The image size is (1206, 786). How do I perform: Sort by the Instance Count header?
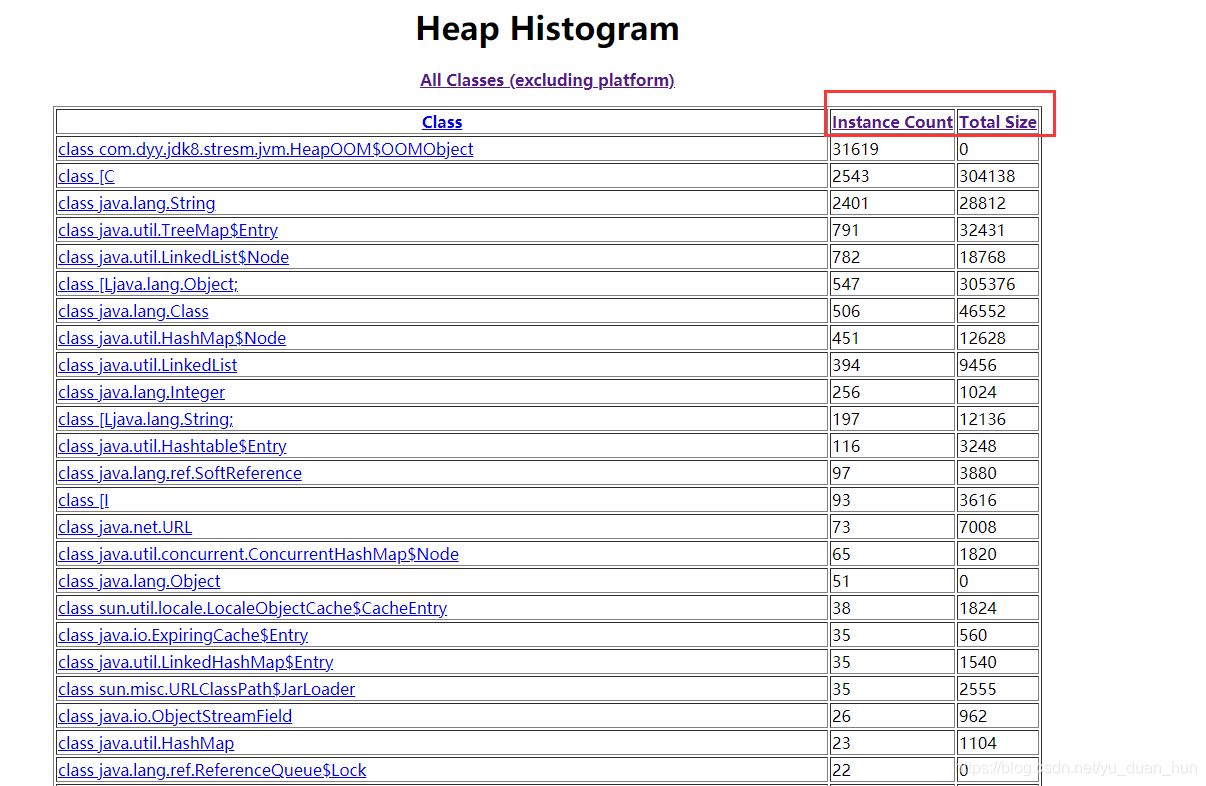click(x=892, y=122)
